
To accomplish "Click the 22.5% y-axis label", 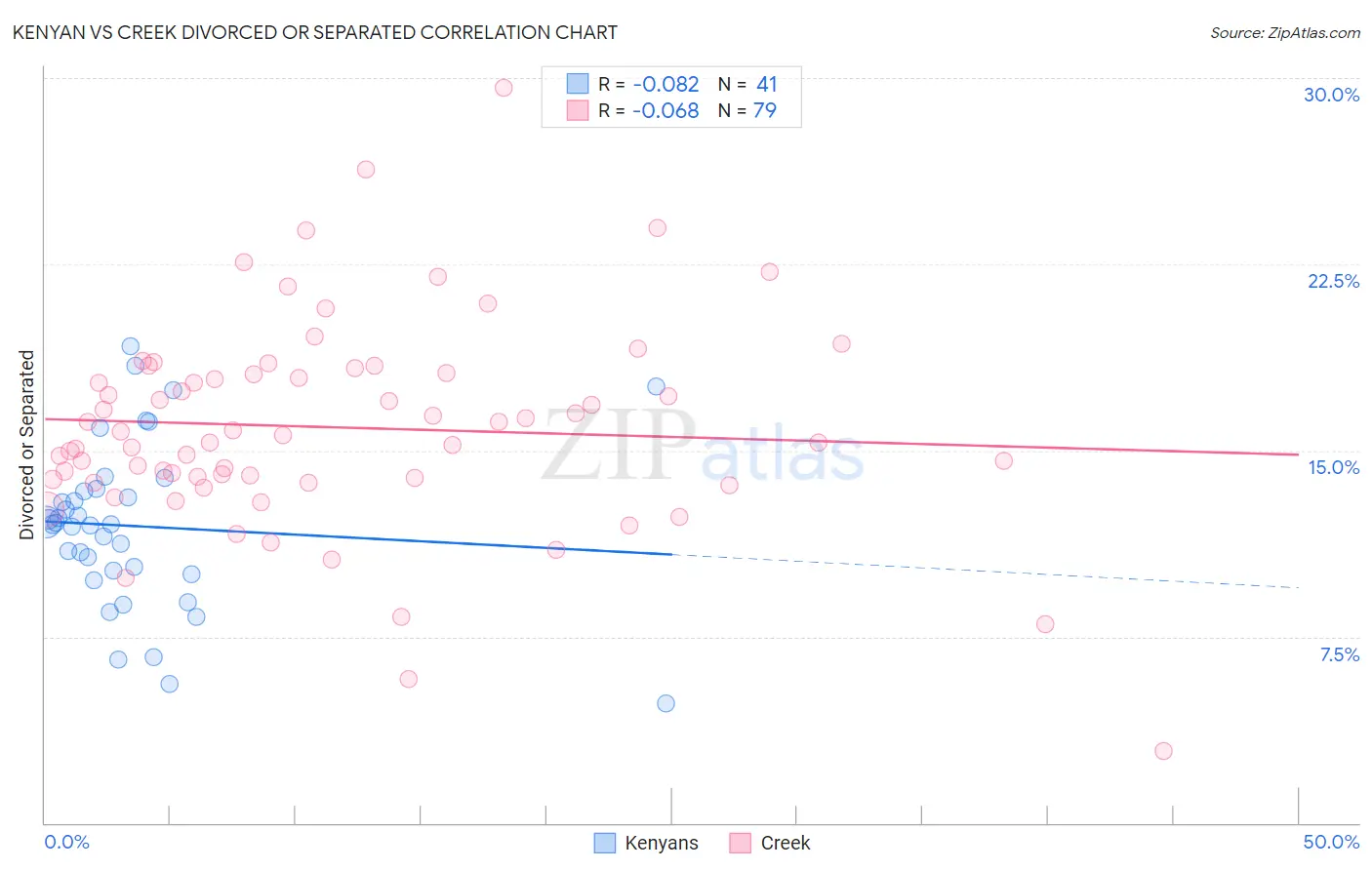I will (1333, 281).
